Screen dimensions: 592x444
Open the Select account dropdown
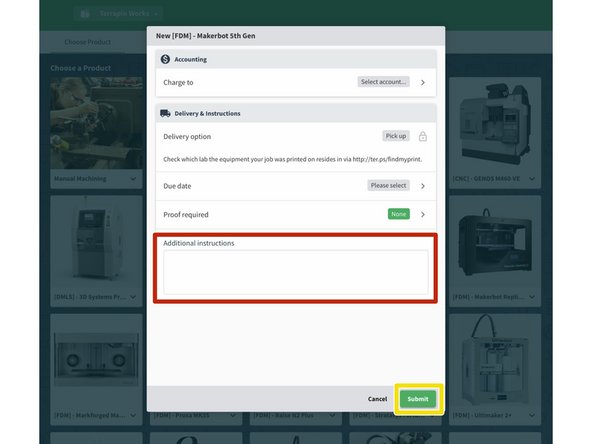click(x=383, y=82)
